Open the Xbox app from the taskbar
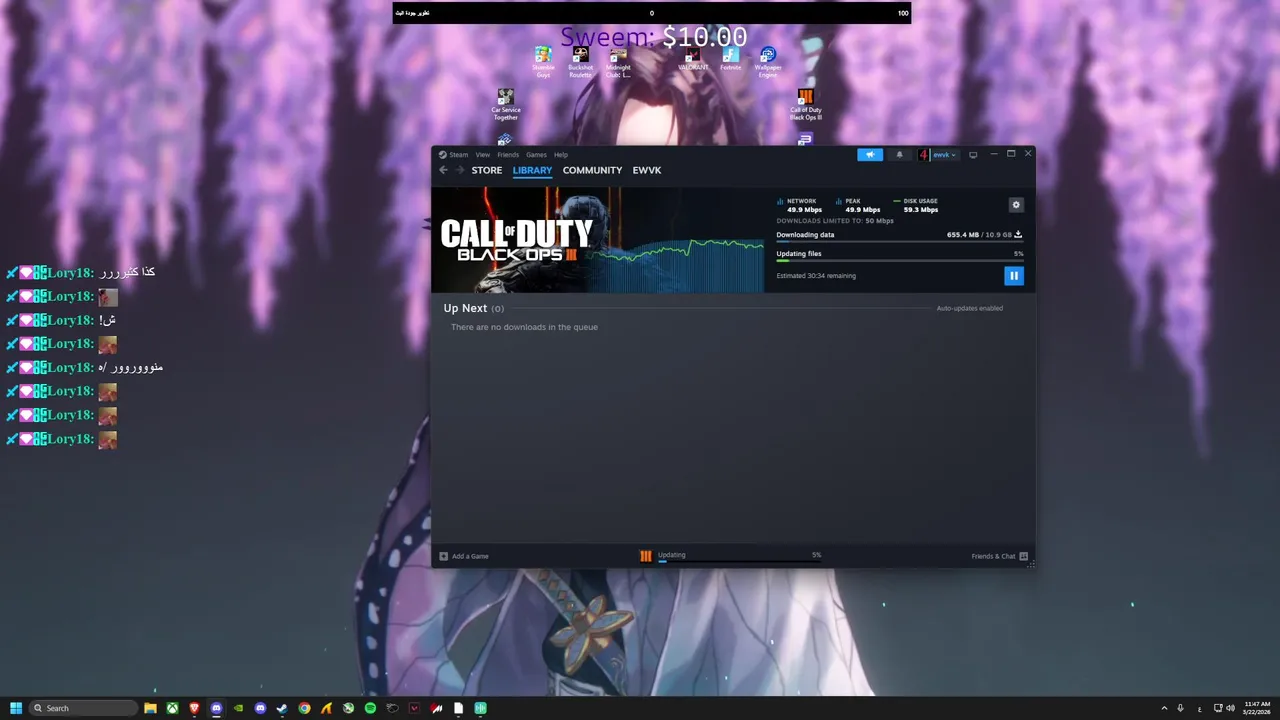The width and height of the screenshot is (1280, 720). pyautogui.click(x=172, y=708)
